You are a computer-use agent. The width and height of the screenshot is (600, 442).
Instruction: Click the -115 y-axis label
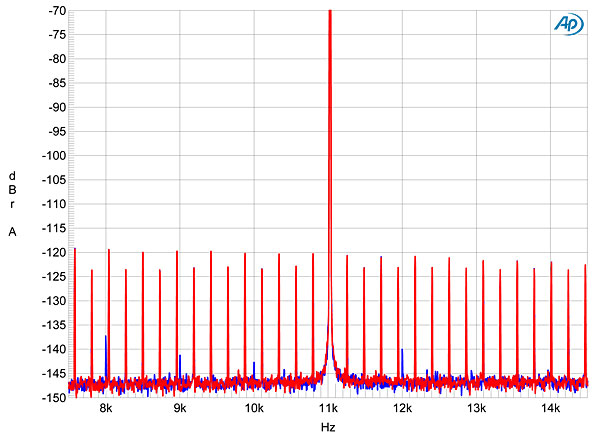54,228
